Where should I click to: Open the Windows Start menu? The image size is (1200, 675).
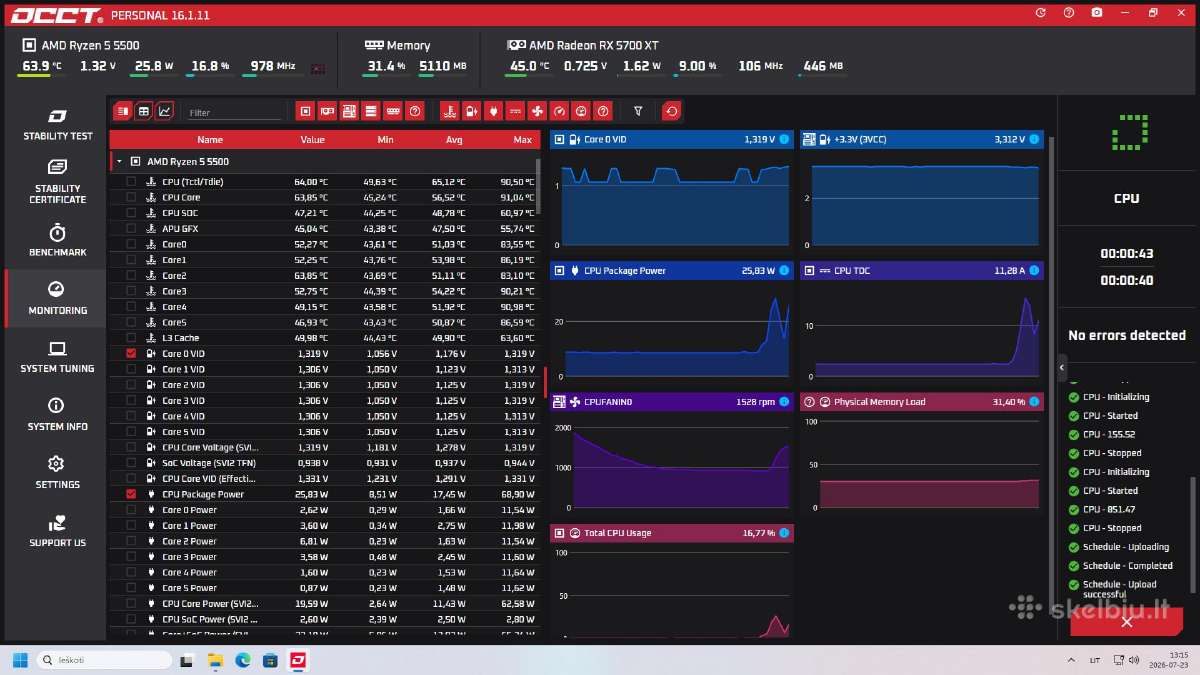20,660
